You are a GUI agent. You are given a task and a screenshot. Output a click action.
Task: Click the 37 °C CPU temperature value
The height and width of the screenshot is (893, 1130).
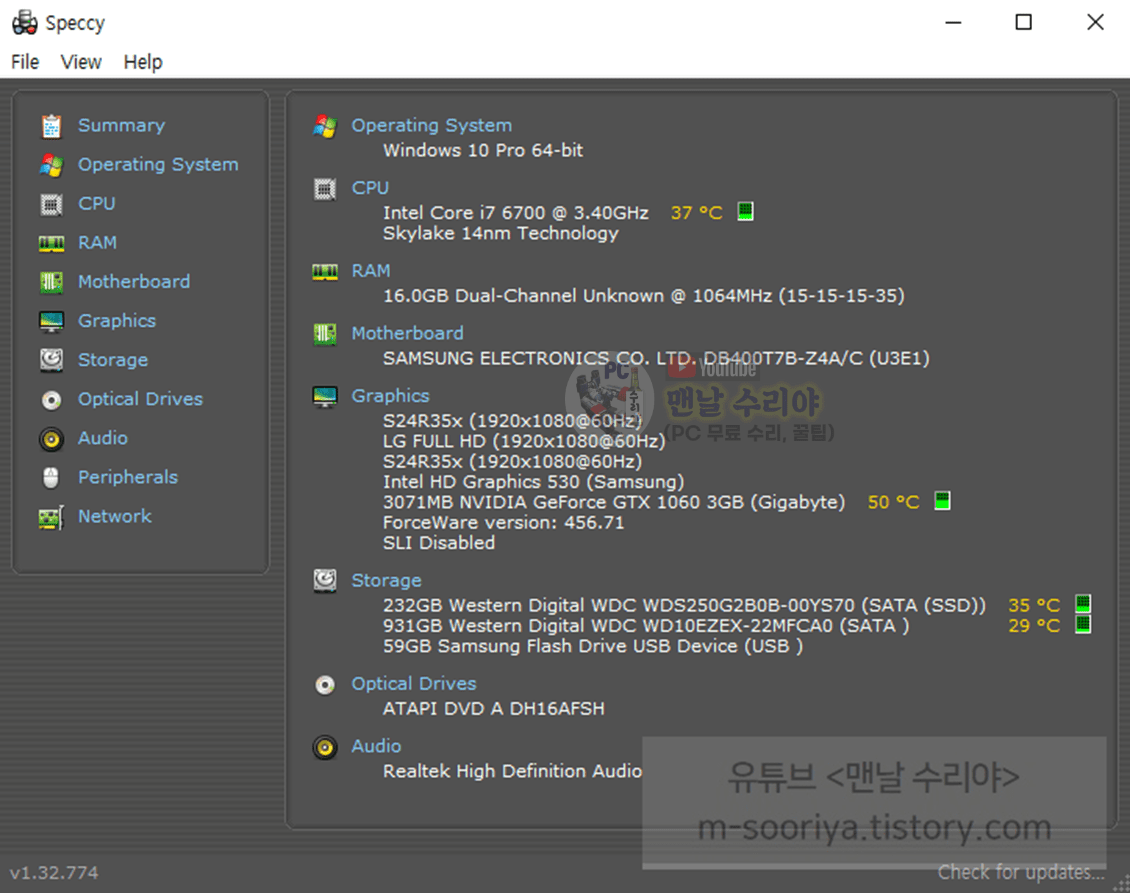[696, 213]
